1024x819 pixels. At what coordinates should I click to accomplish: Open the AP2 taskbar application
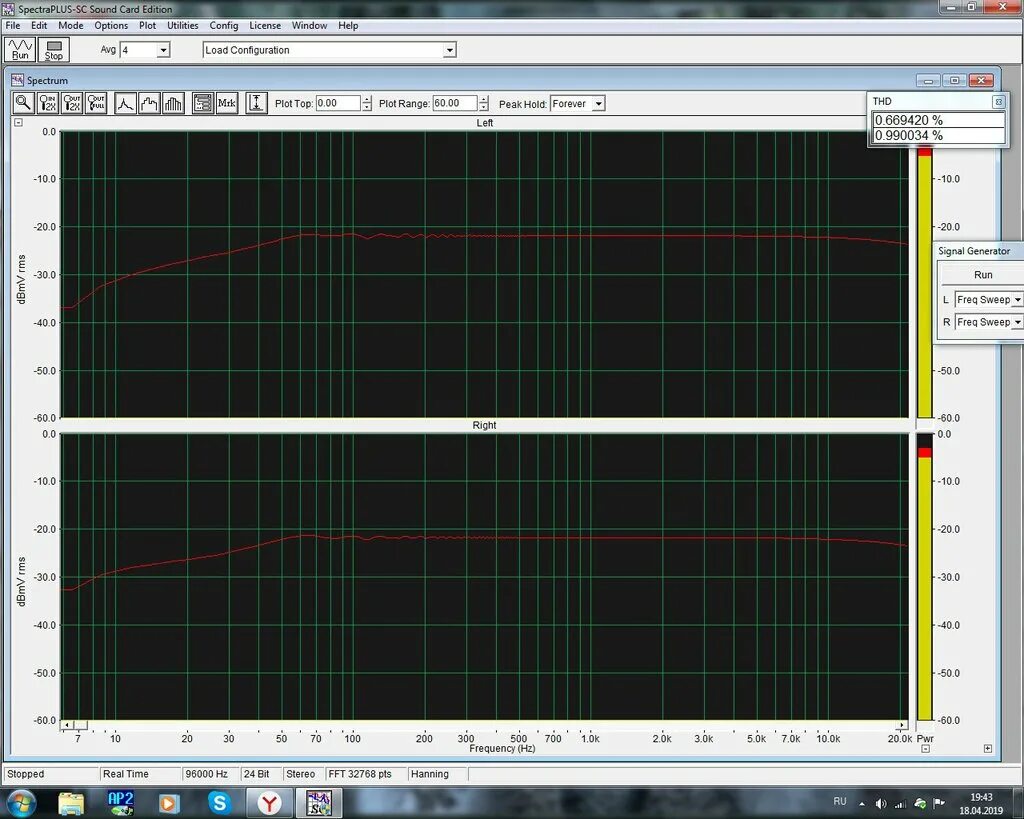tap(121, 803)
